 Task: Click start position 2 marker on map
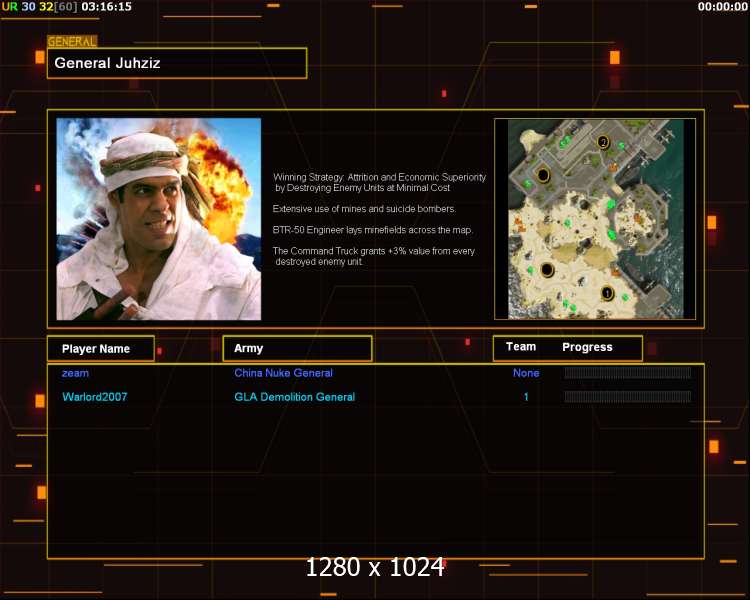(603, 142)
